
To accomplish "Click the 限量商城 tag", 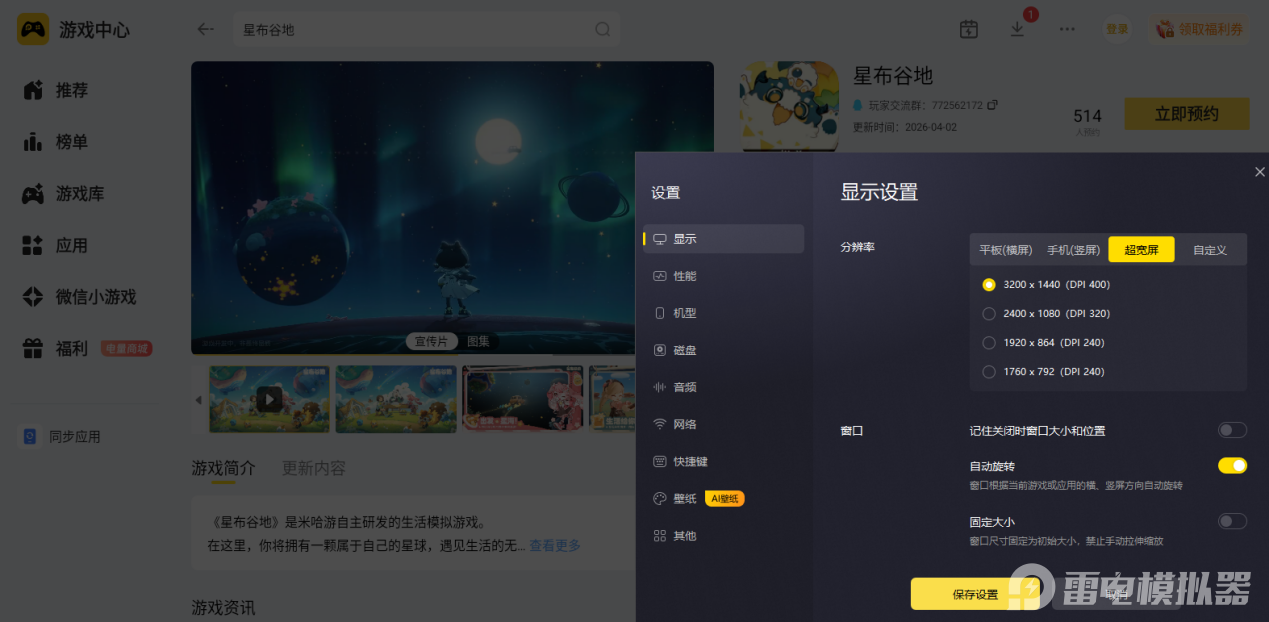I will [x=127, y=349].
